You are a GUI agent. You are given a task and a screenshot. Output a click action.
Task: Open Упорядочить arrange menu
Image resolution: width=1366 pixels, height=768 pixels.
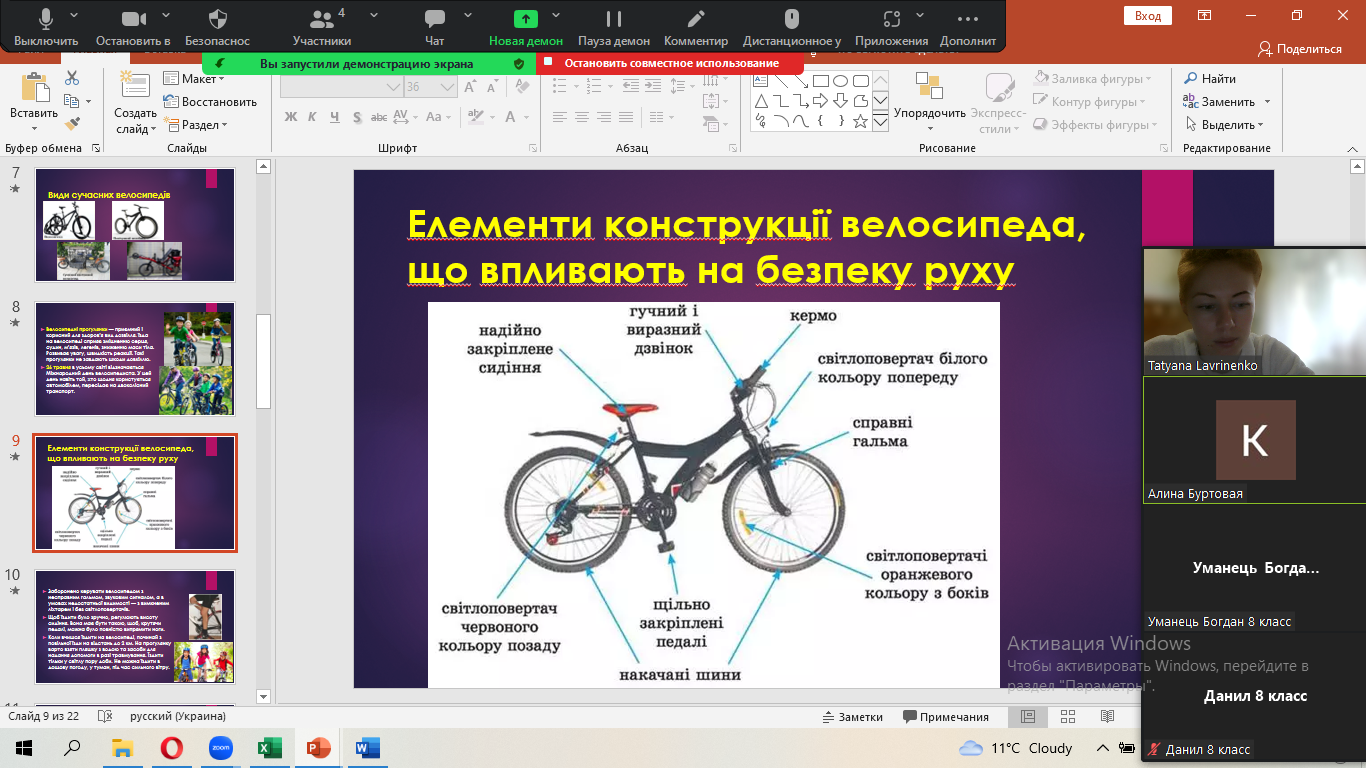click(x=930, y=102)
